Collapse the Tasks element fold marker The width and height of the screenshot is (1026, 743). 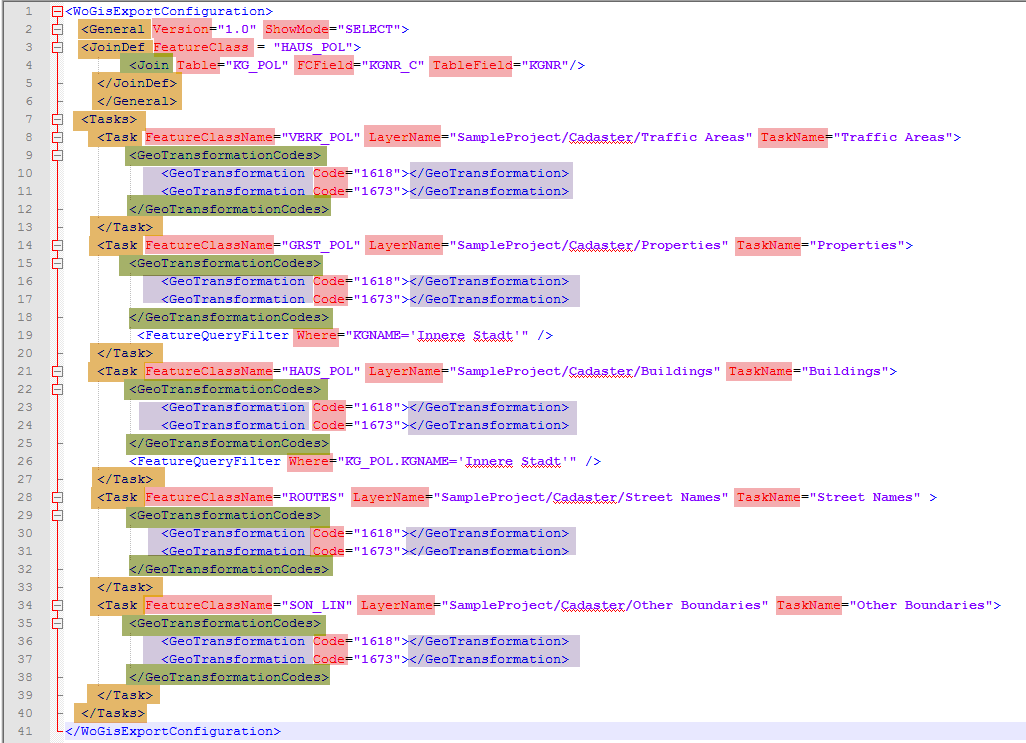tap(57, 118)
